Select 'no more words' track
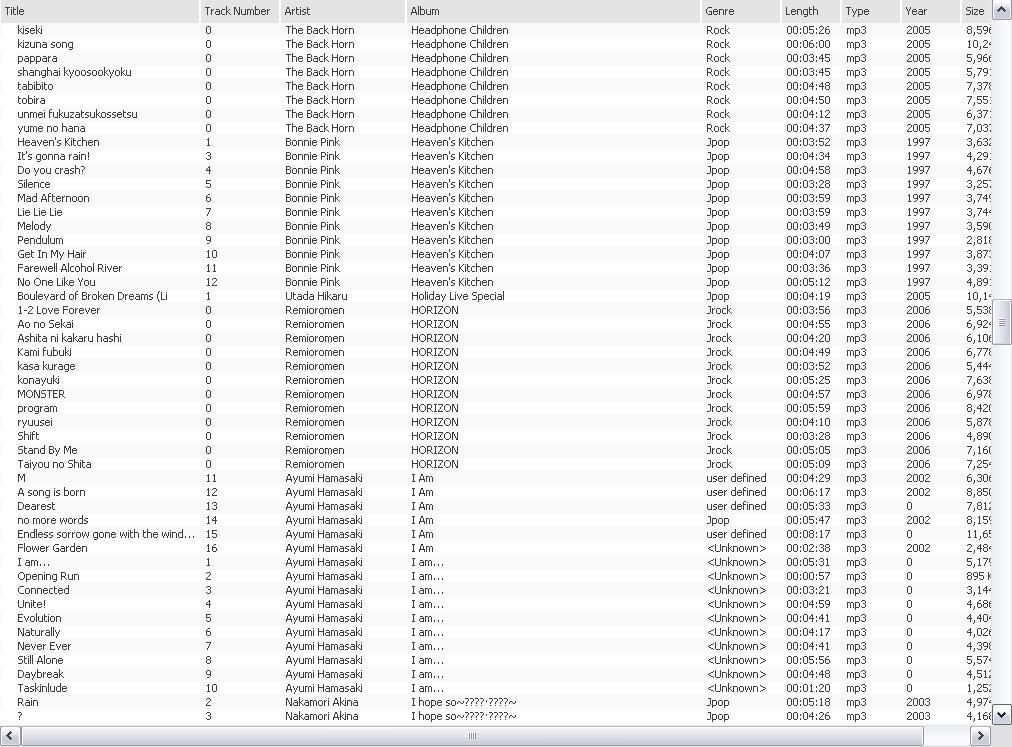Screen dimensions: 1012x747 [53, 520]
